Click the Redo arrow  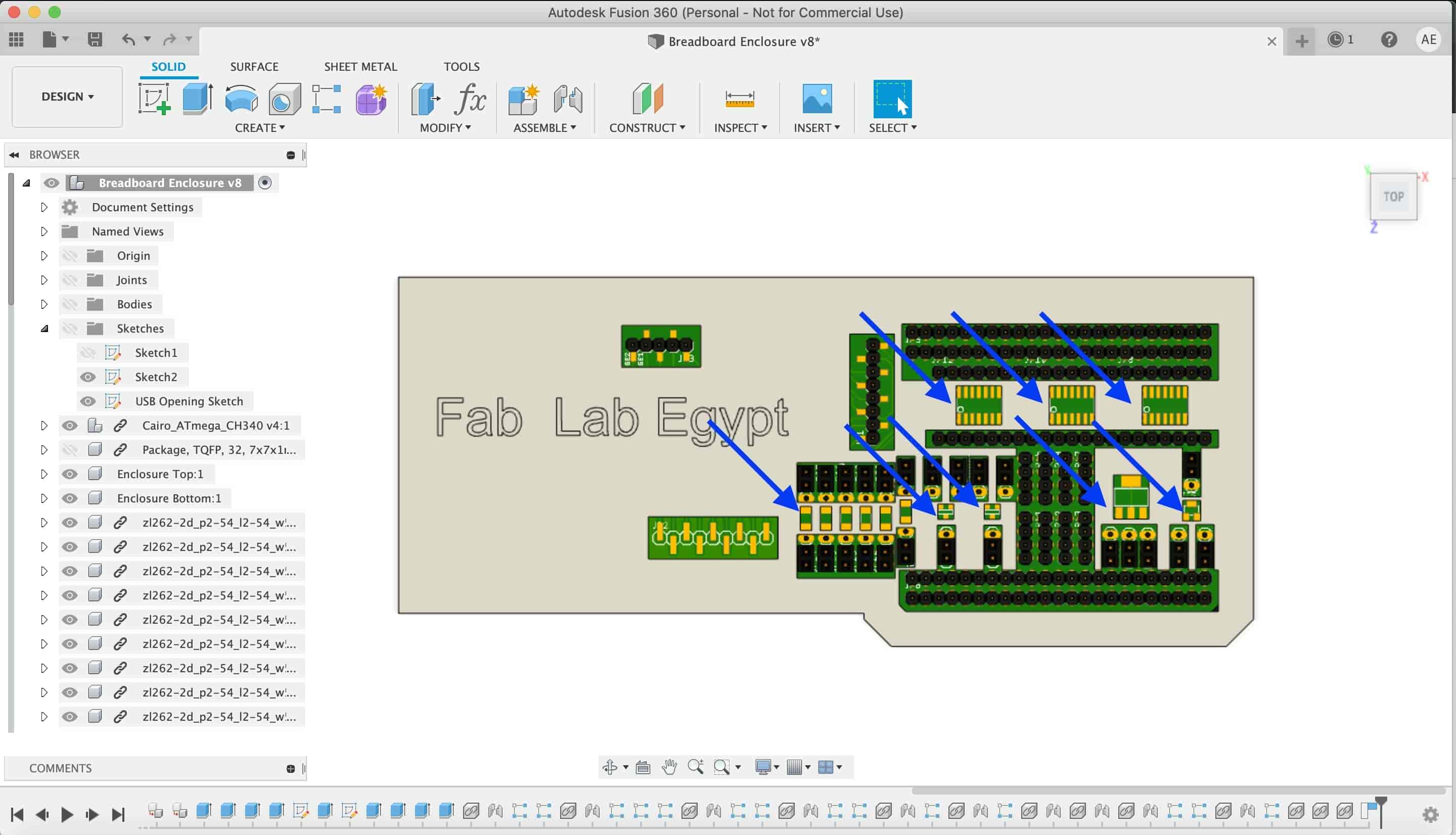169,39
